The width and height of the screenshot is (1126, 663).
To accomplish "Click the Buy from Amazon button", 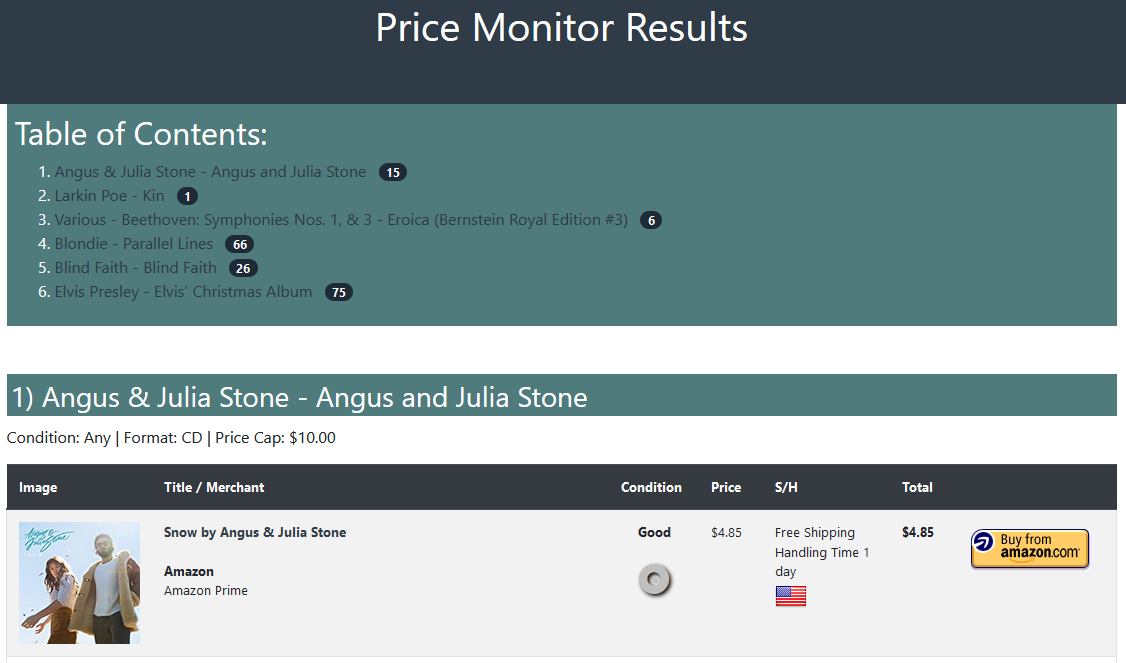I will [x=1029, y=549].
